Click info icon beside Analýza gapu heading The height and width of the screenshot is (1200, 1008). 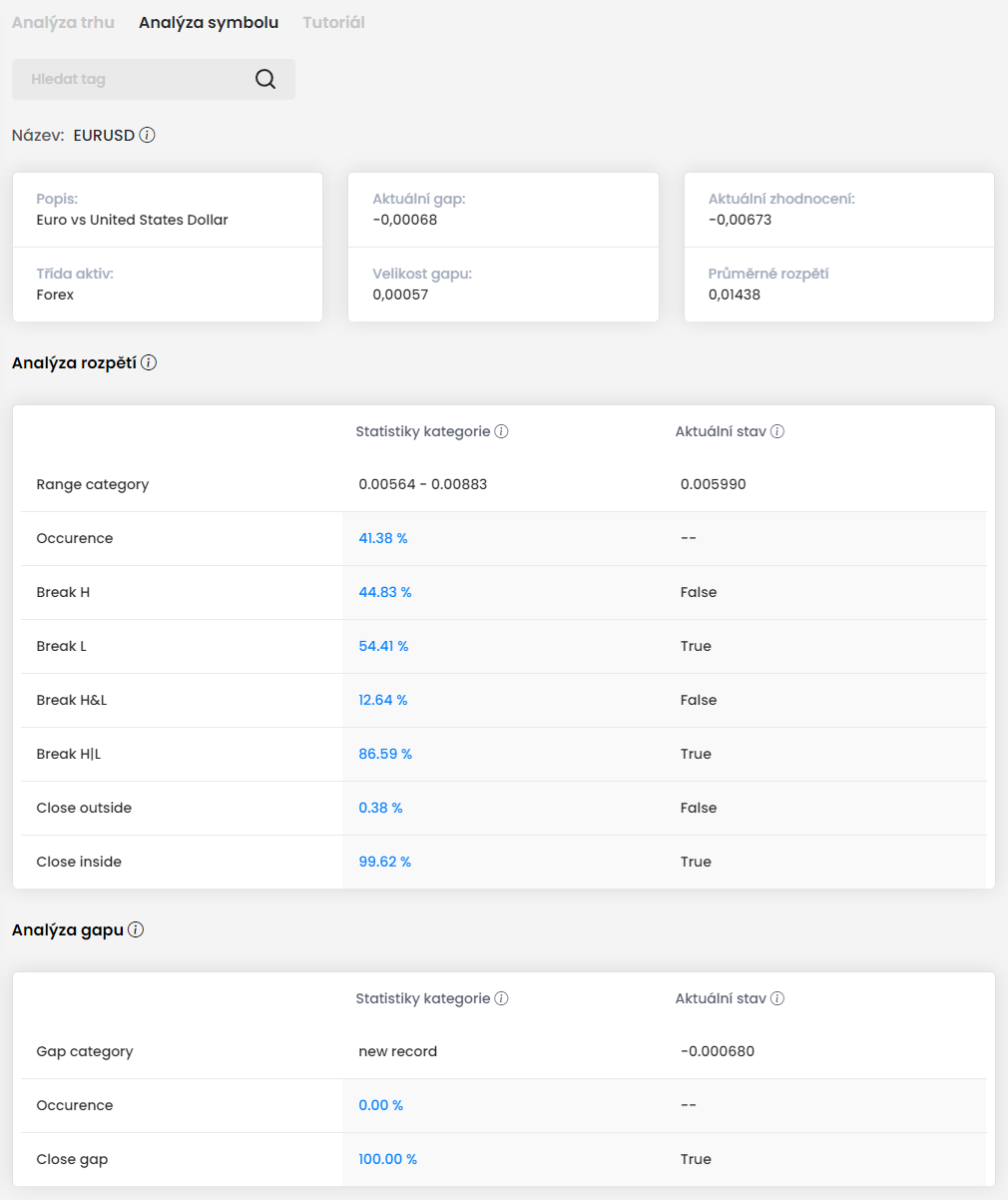pos(136,930)
